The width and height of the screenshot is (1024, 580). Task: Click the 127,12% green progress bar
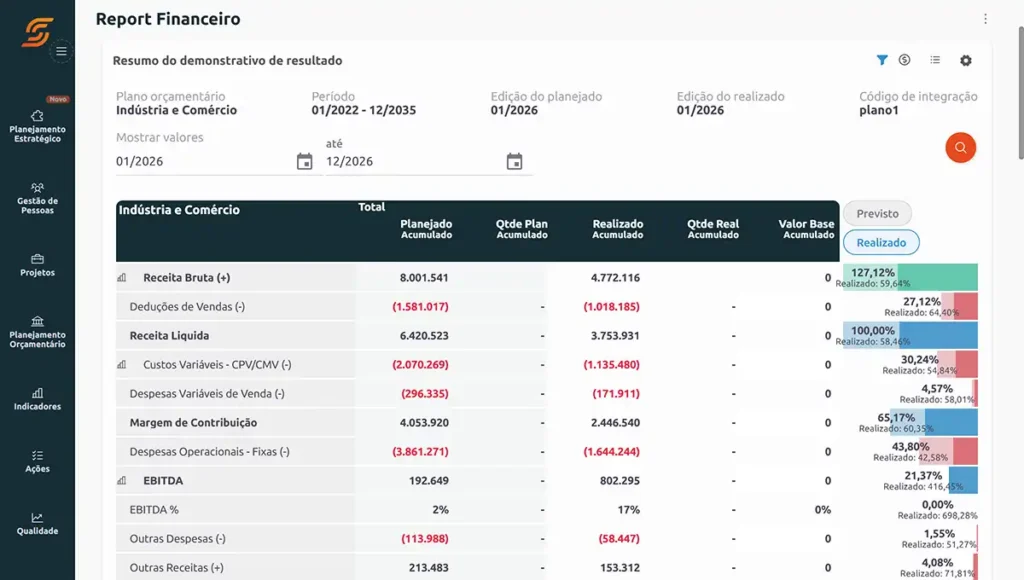click(910, 278)
